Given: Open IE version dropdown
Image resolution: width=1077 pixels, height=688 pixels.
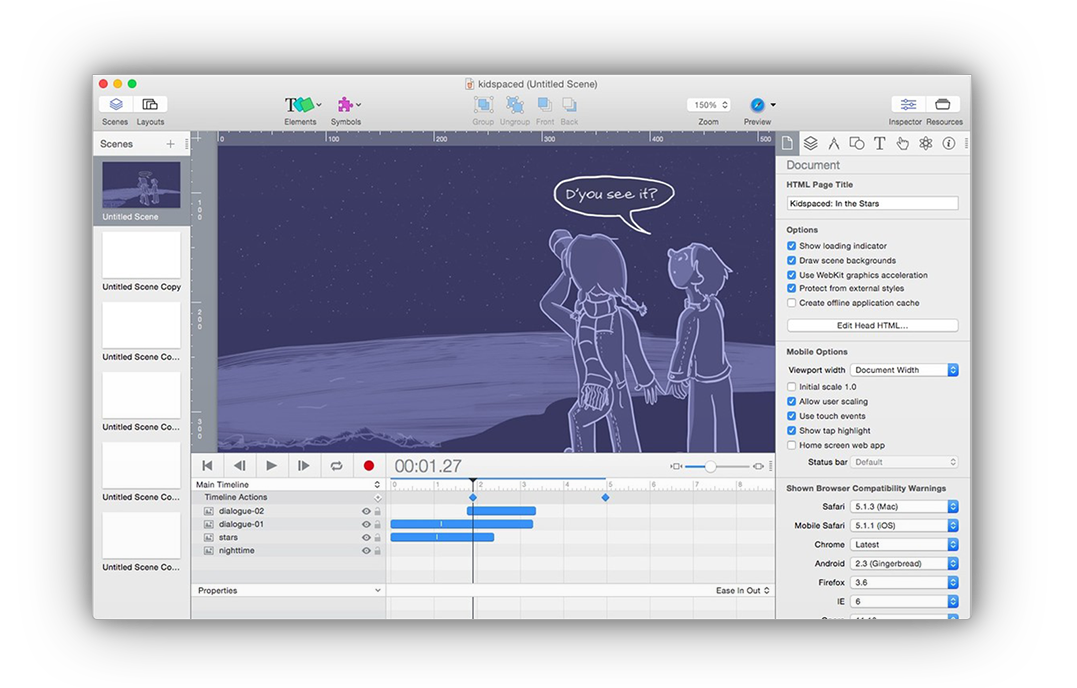Looking at the screenshot, I should (904, 601).
